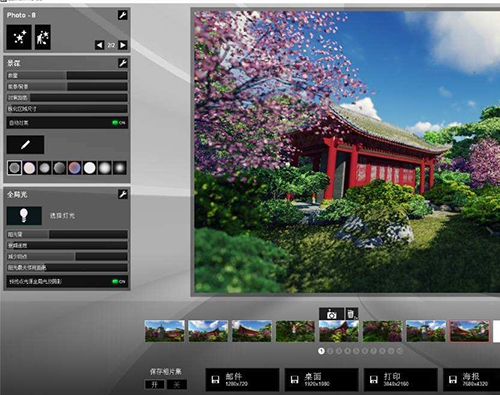Select photo set page dot 5
500x395 pixels.
click(x=356, y=351)
